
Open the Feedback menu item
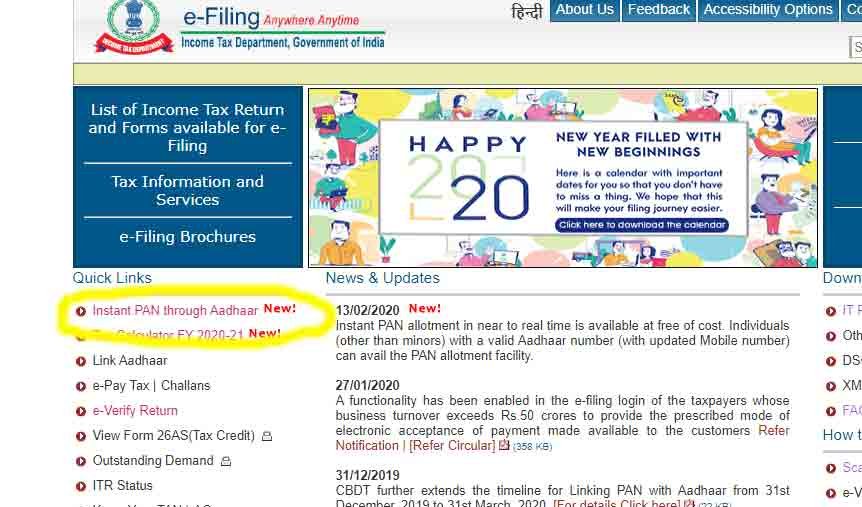click(659, 10)
